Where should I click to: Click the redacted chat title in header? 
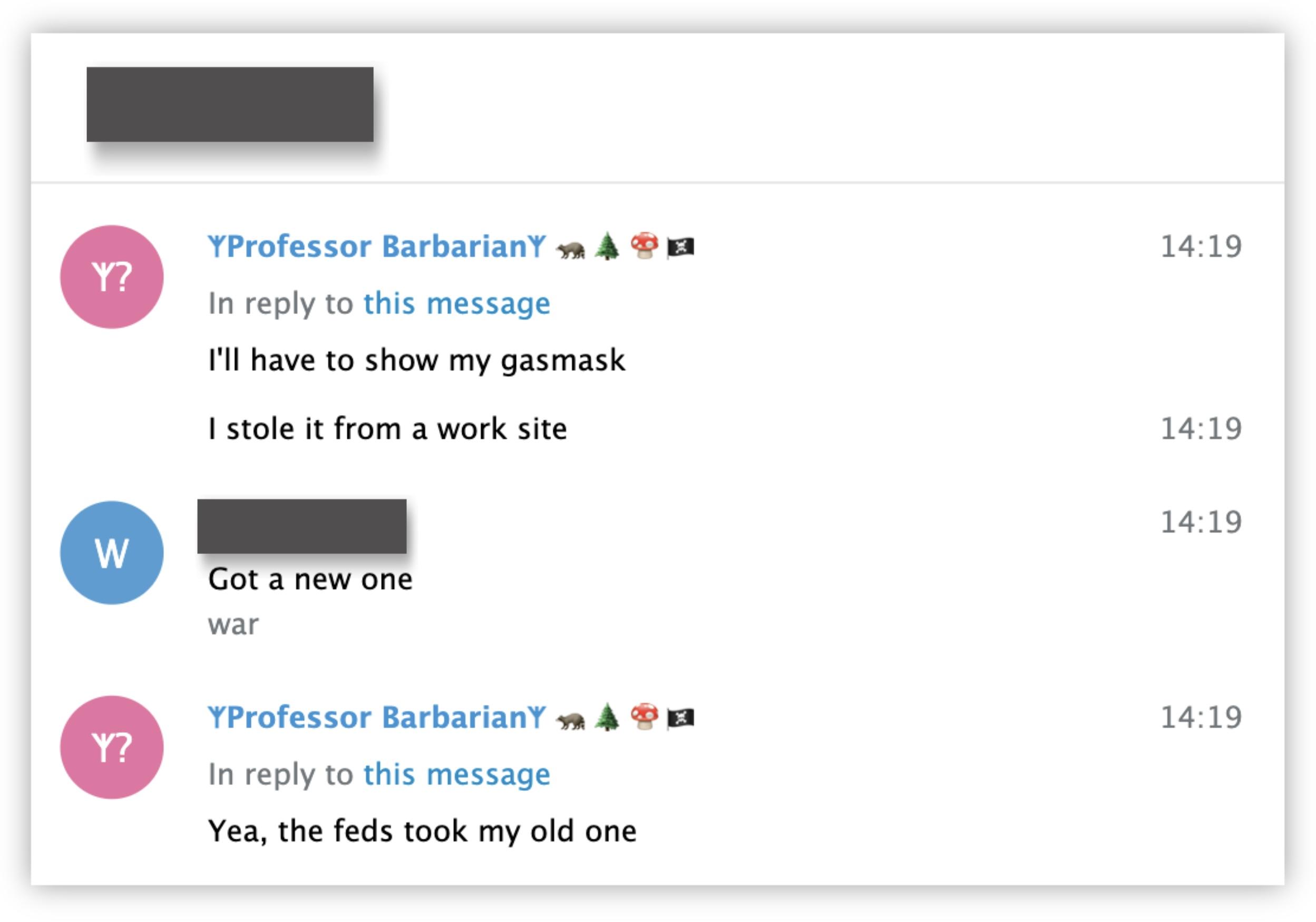[230, 104]
